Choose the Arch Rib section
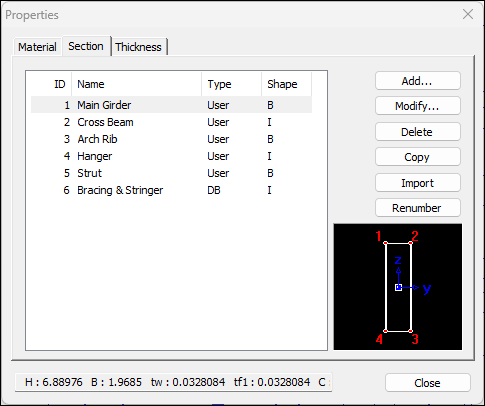485x406 pixels. point(171,139)
